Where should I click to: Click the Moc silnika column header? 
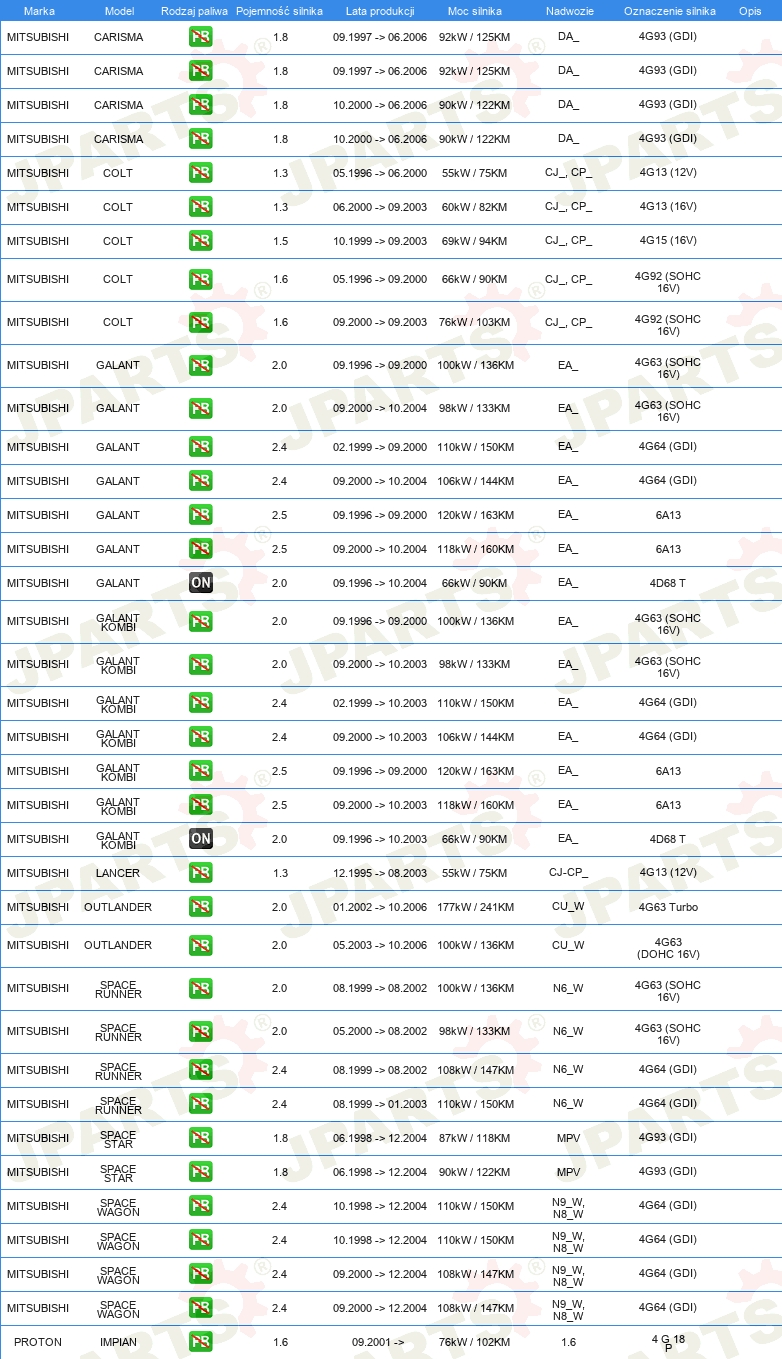pyautogui.click(x=475, y=11)
